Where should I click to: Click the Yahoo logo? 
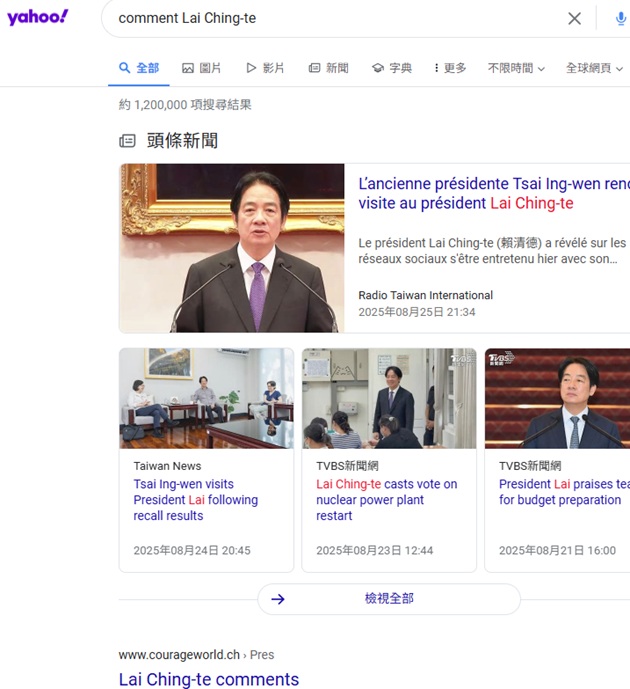point(38,17)
